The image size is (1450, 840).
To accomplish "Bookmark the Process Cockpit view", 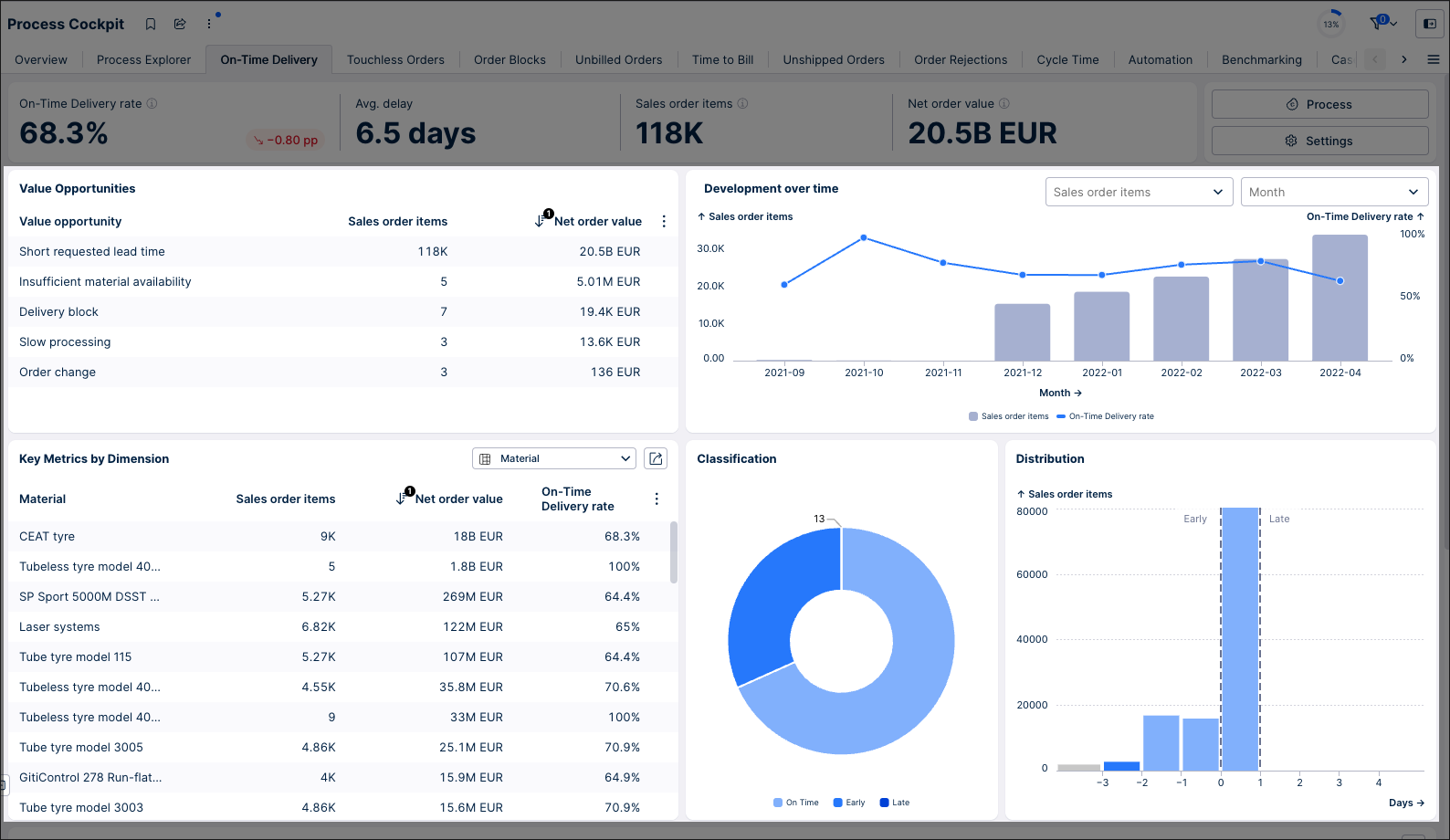I will [x=151, y=24].
